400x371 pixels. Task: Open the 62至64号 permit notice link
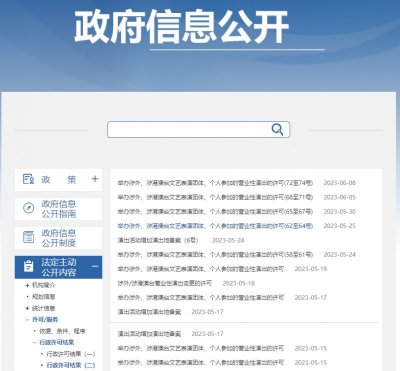[x=215, y=226]
